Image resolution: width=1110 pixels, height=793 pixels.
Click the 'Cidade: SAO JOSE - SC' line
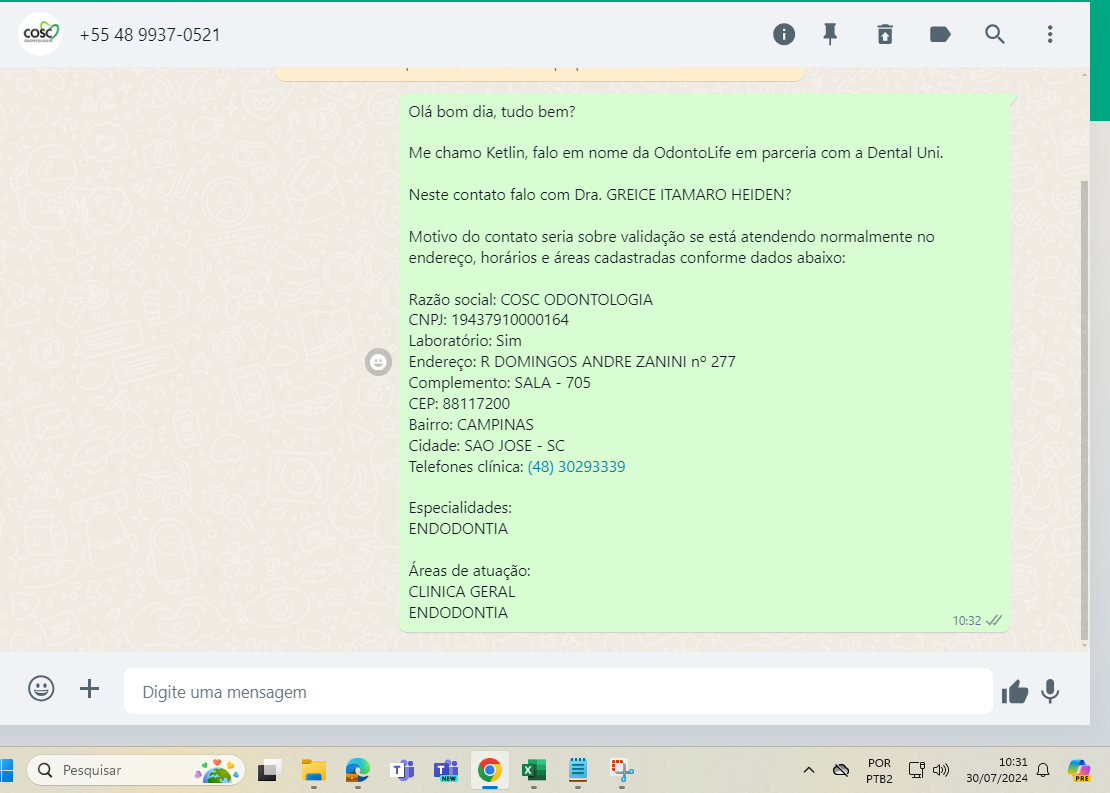pyautogui.click(x=486, y=446)
